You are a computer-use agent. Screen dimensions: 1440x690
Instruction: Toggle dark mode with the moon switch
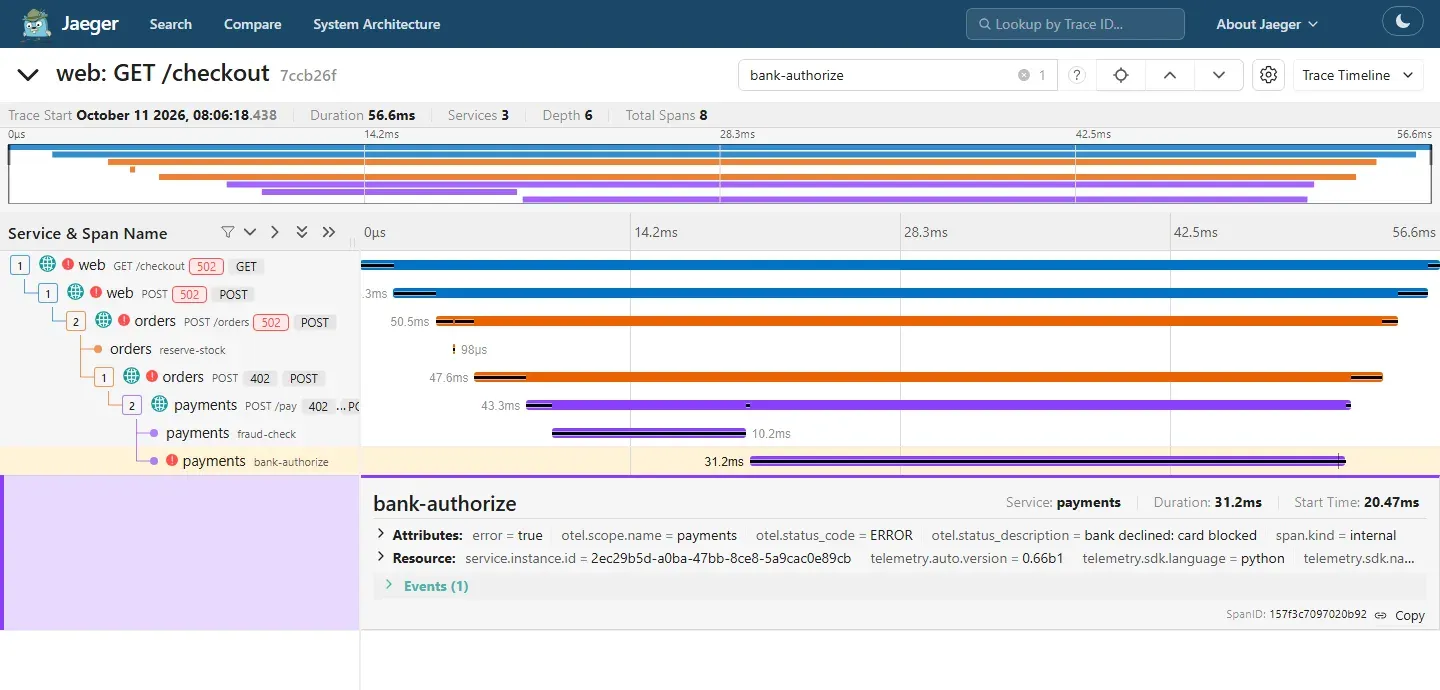click(x=1402, y=21)
